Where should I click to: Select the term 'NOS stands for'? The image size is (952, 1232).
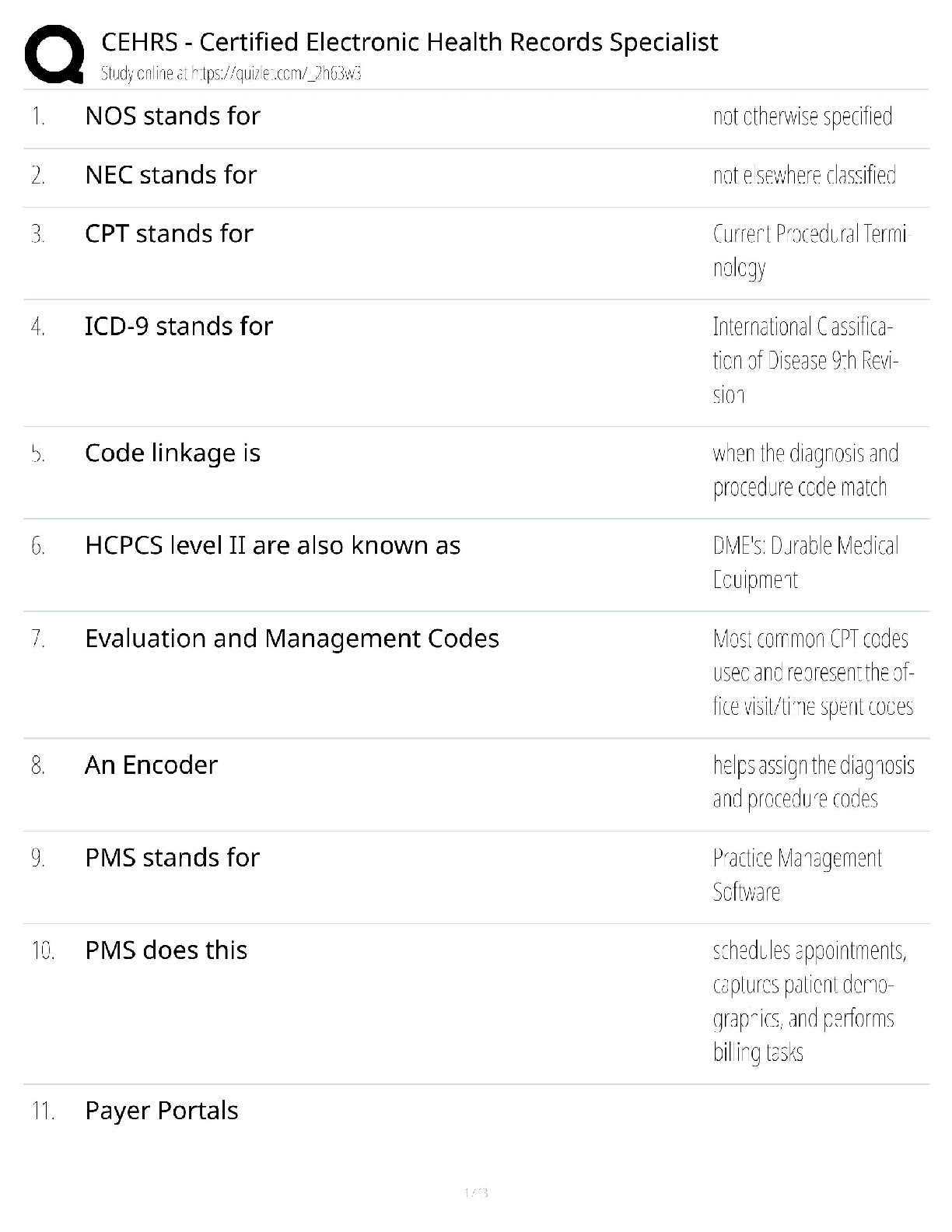172,116
